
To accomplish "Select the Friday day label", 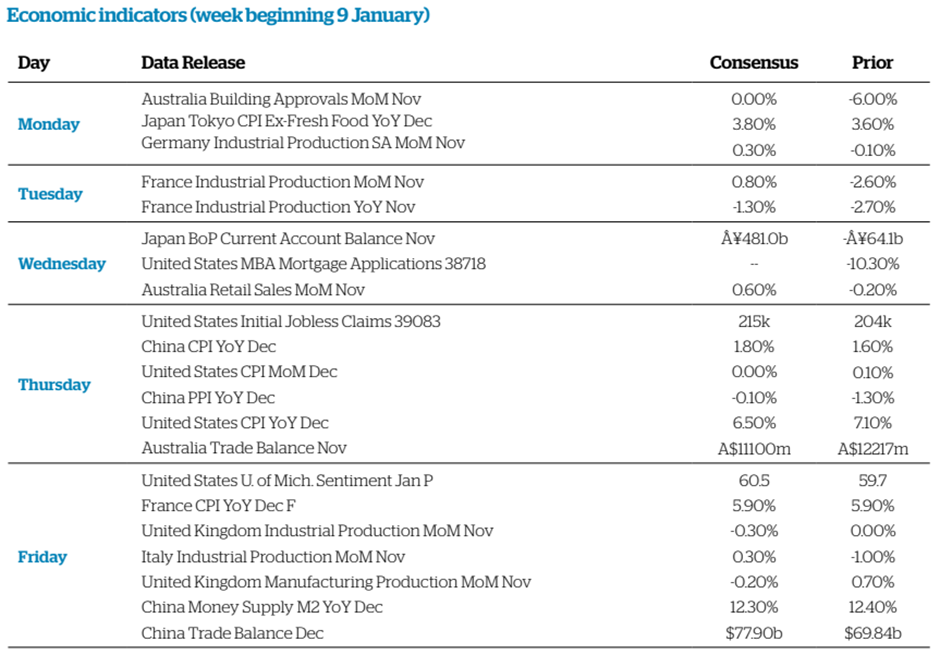I will (42, 557).
